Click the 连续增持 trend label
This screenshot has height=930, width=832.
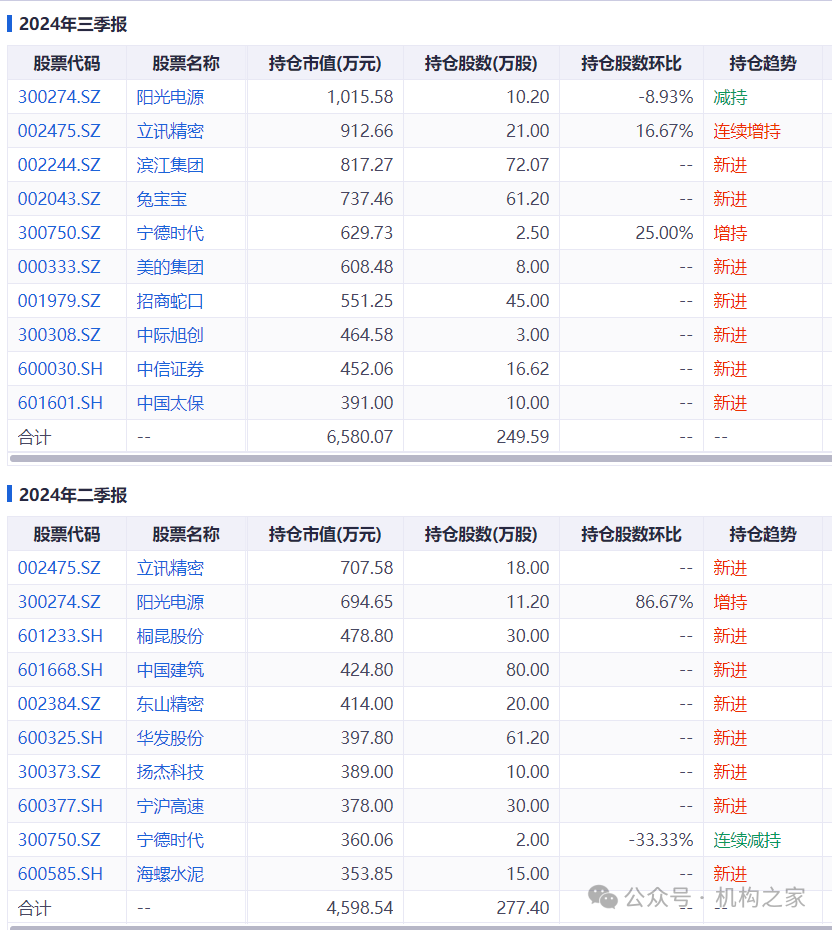click(747, 131)
